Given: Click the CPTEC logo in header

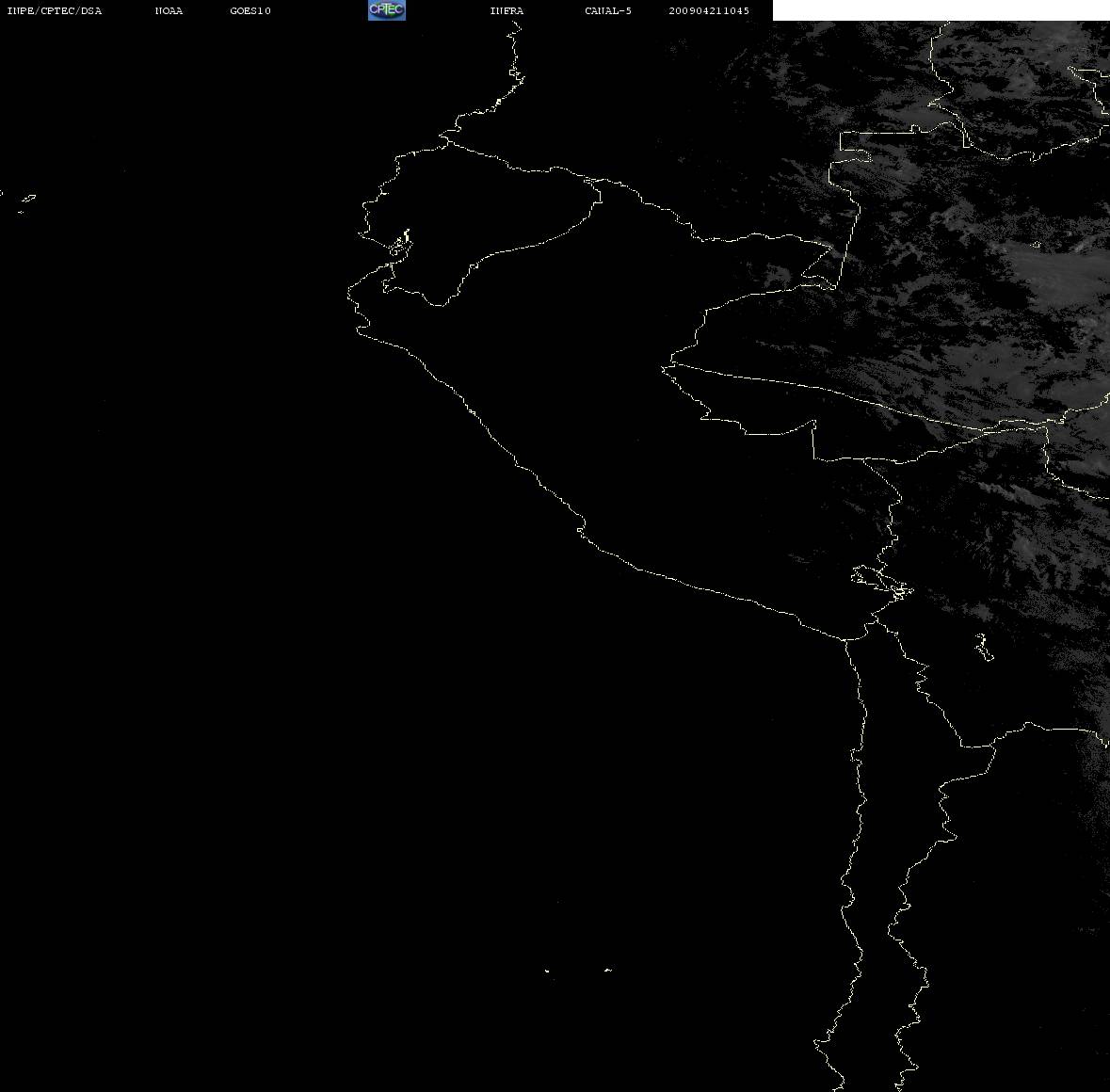Looking at the screenshot, I should tap(387, 10).
